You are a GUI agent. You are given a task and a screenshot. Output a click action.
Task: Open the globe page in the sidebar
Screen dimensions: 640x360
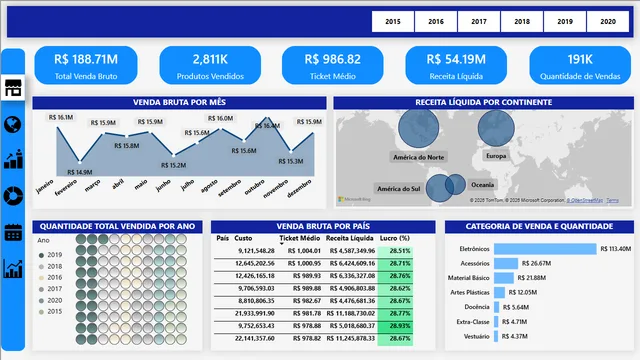tap(13, 124)
